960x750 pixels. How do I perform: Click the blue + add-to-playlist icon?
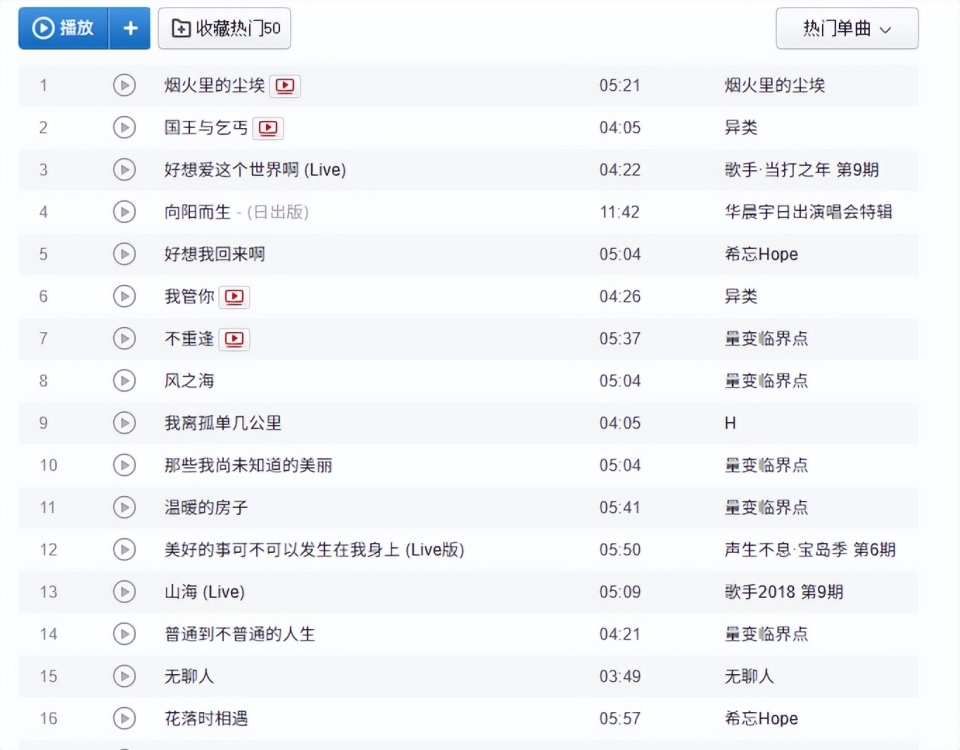[x=130, y=28]
